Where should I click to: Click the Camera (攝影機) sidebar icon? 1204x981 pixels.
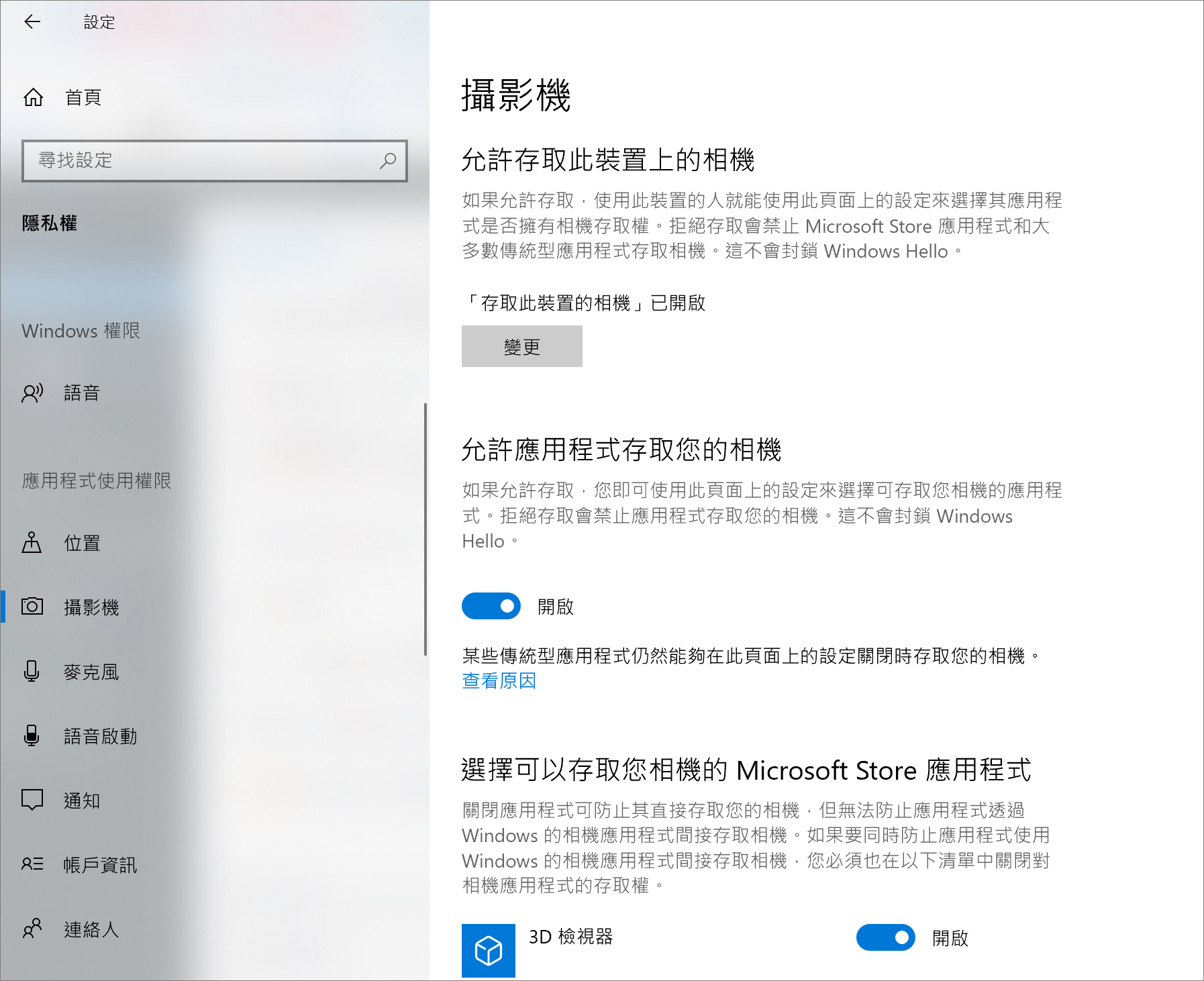[x=32, y=607]
